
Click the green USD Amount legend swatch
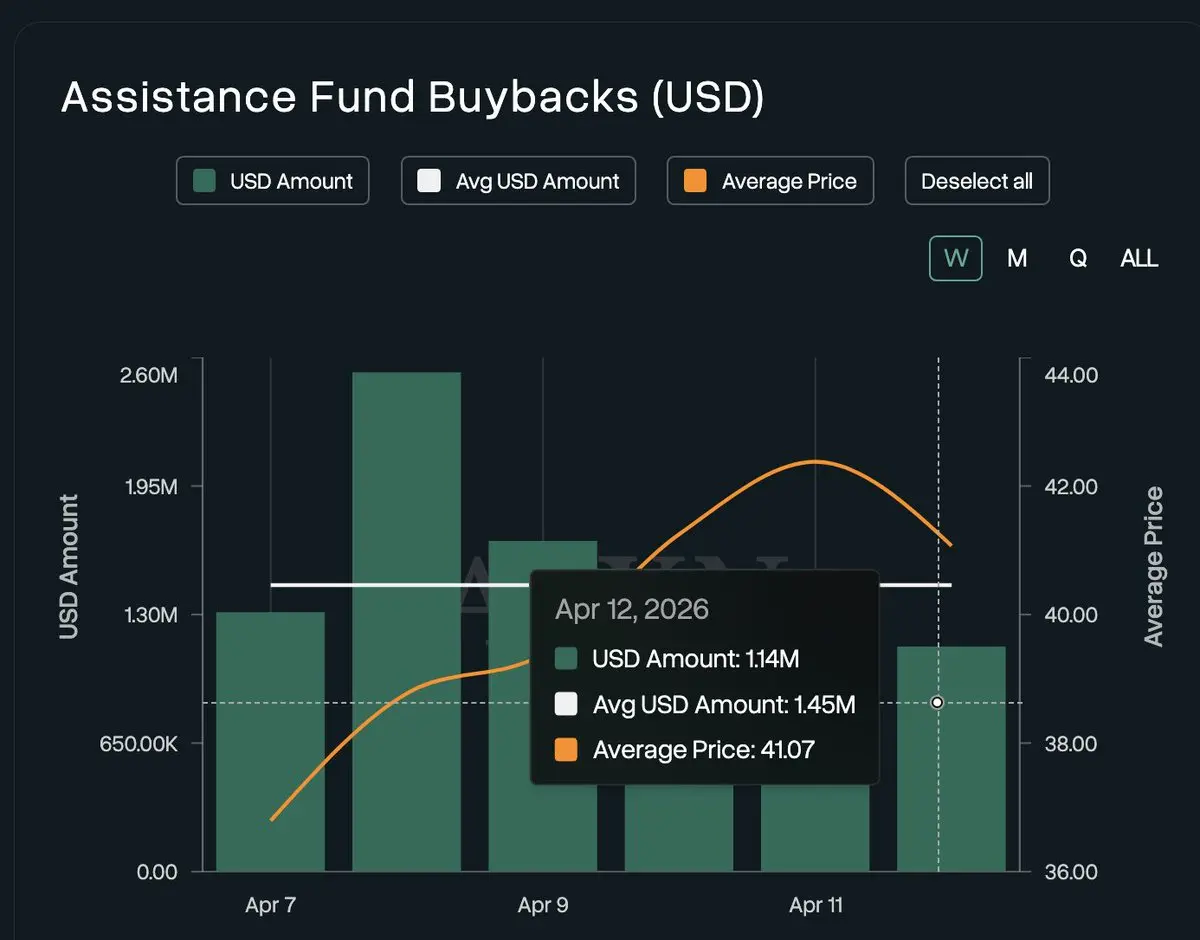point(205,181)
